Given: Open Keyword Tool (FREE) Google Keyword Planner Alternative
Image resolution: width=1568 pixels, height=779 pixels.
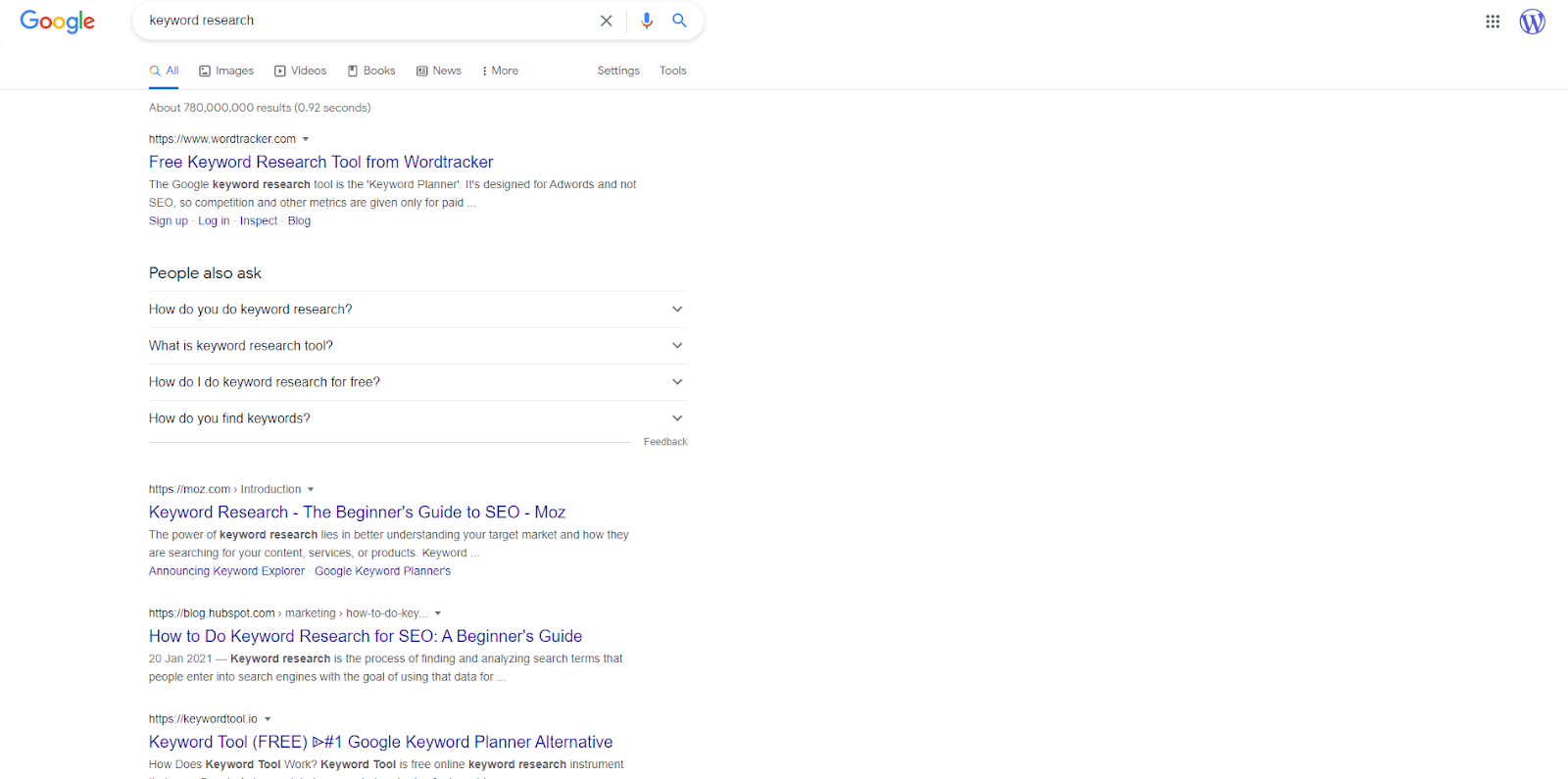Looking at the screenshot, I should [x=380, y=742].
